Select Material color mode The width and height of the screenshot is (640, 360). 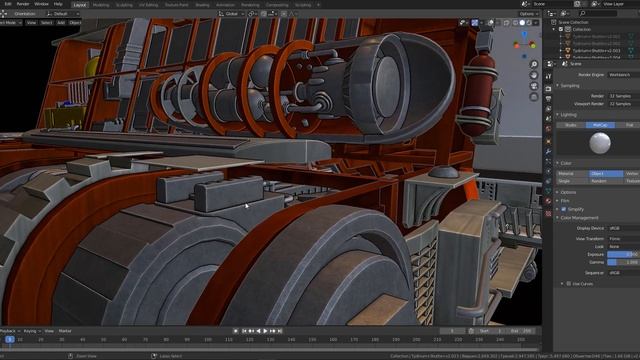click(x=572, y=173)
